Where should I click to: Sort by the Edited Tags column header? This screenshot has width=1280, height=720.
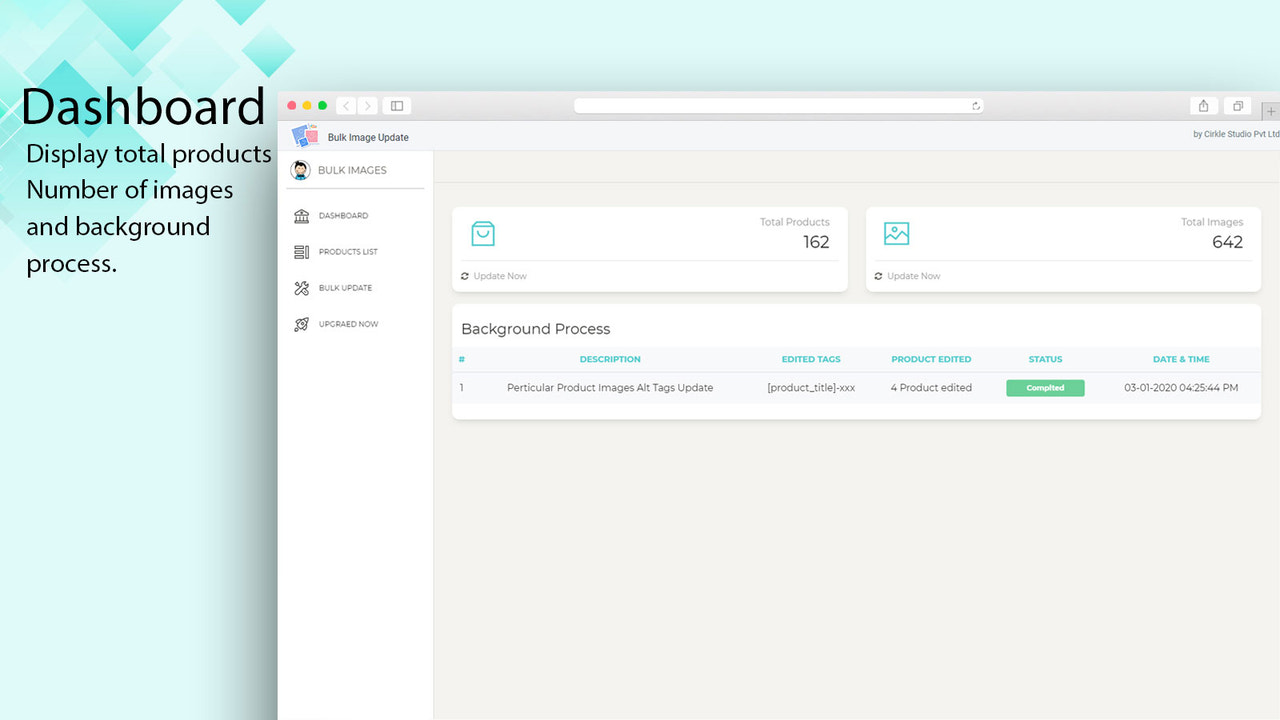(811, 359)
